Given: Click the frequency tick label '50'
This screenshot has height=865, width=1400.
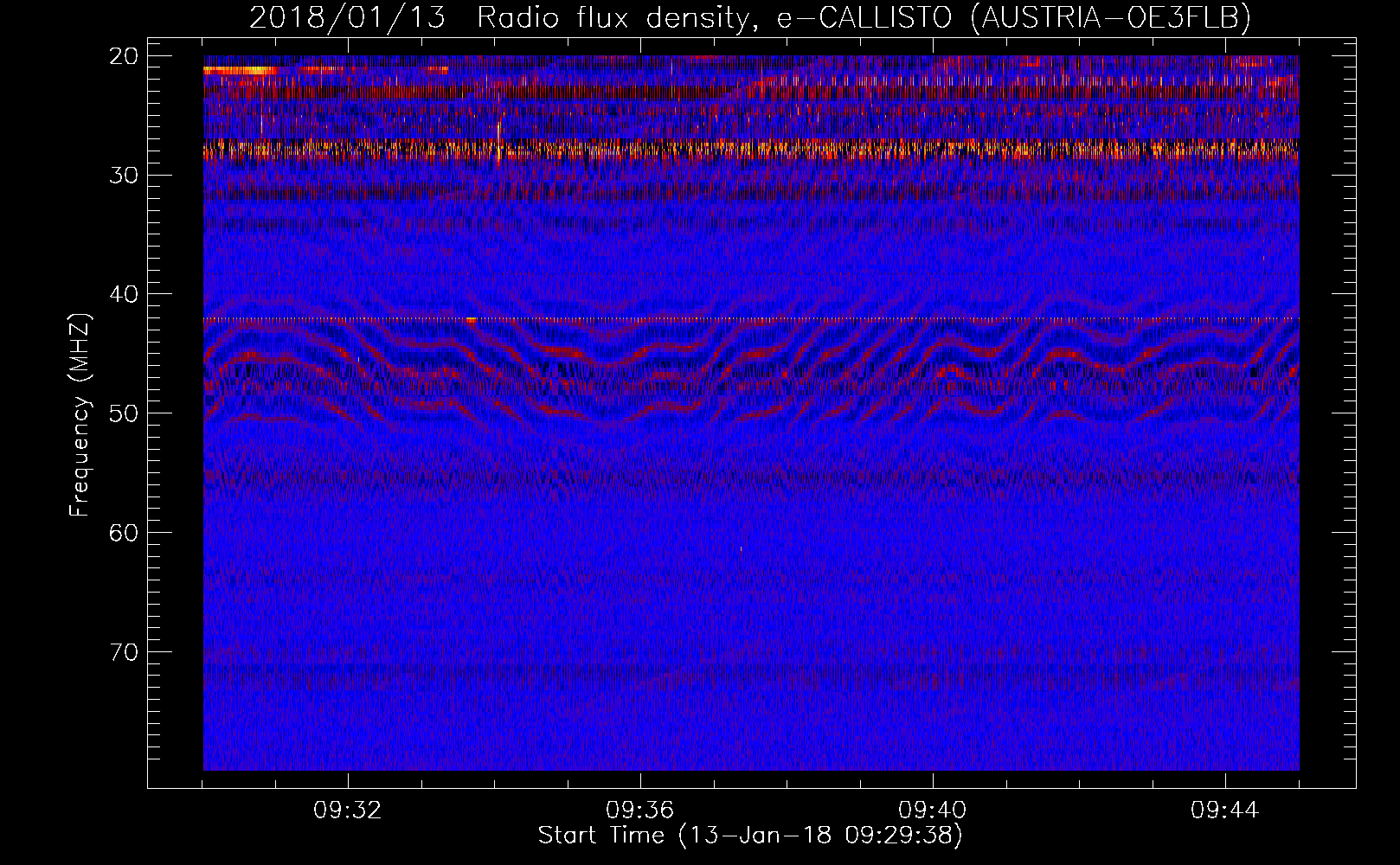Looking at the screenshot, I should pyautogui.click(x=125, y=413).
